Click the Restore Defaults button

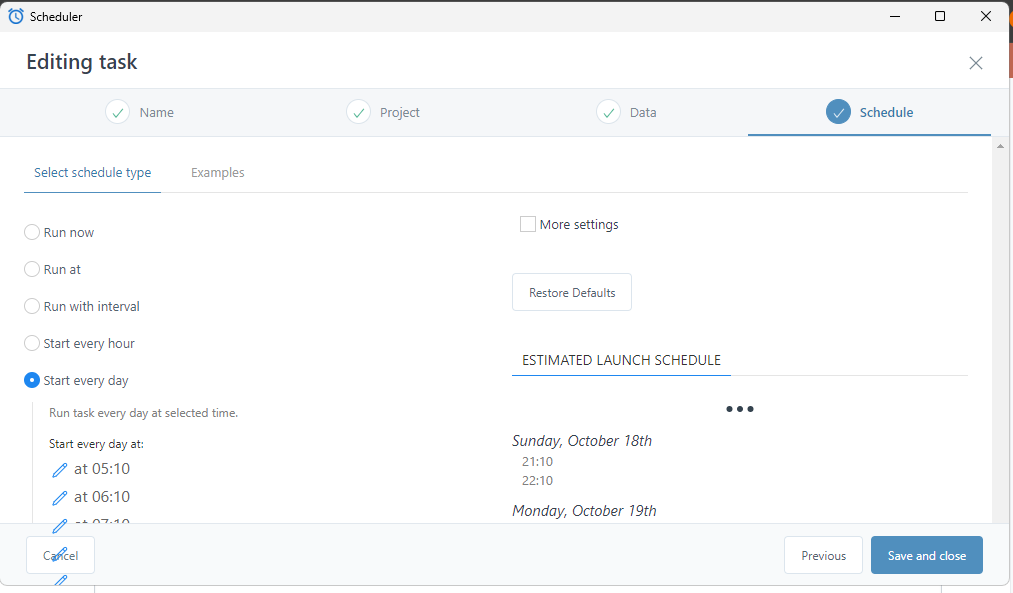point(572,293)
